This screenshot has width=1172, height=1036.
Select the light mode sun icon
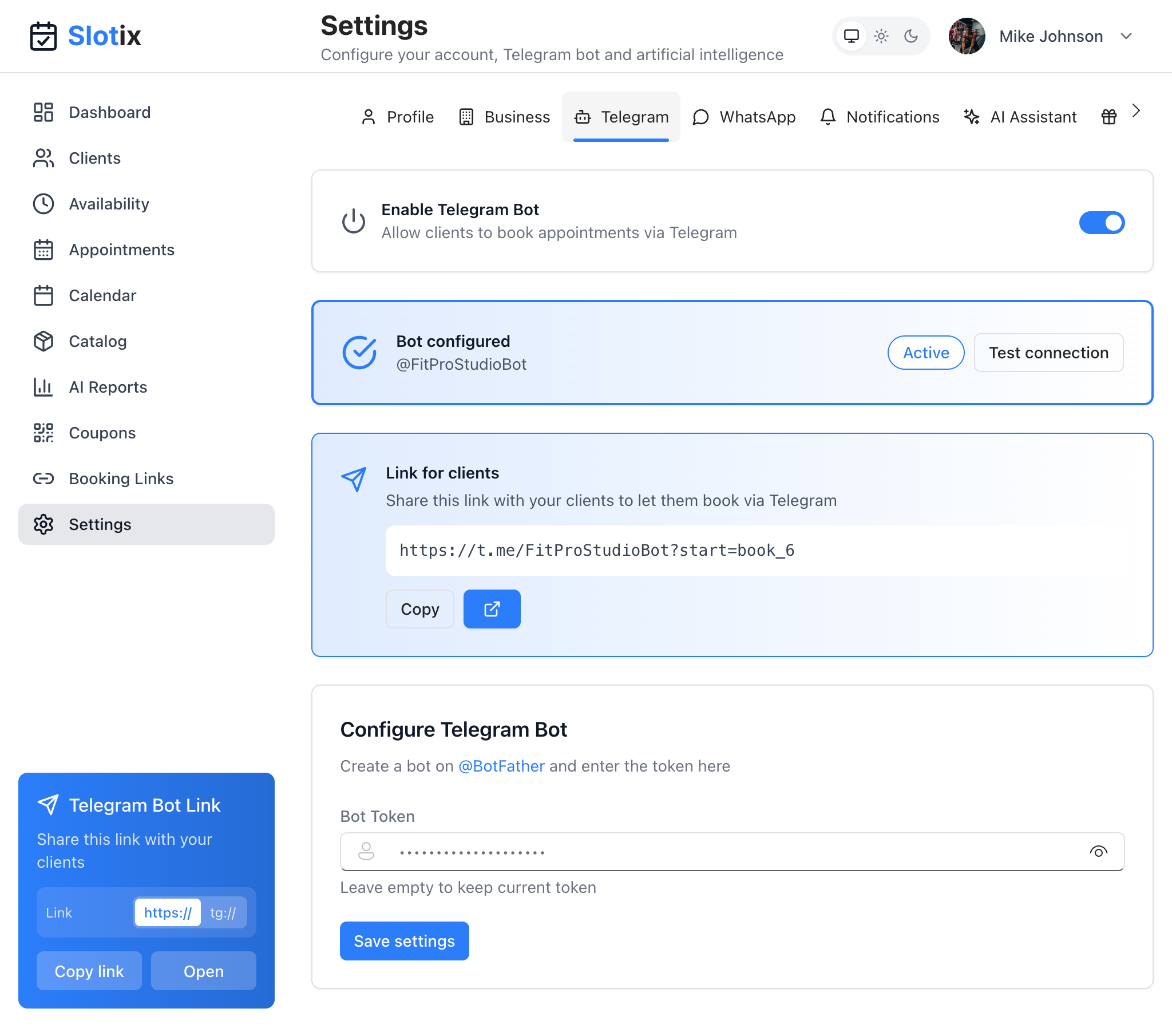coord(881,36)
